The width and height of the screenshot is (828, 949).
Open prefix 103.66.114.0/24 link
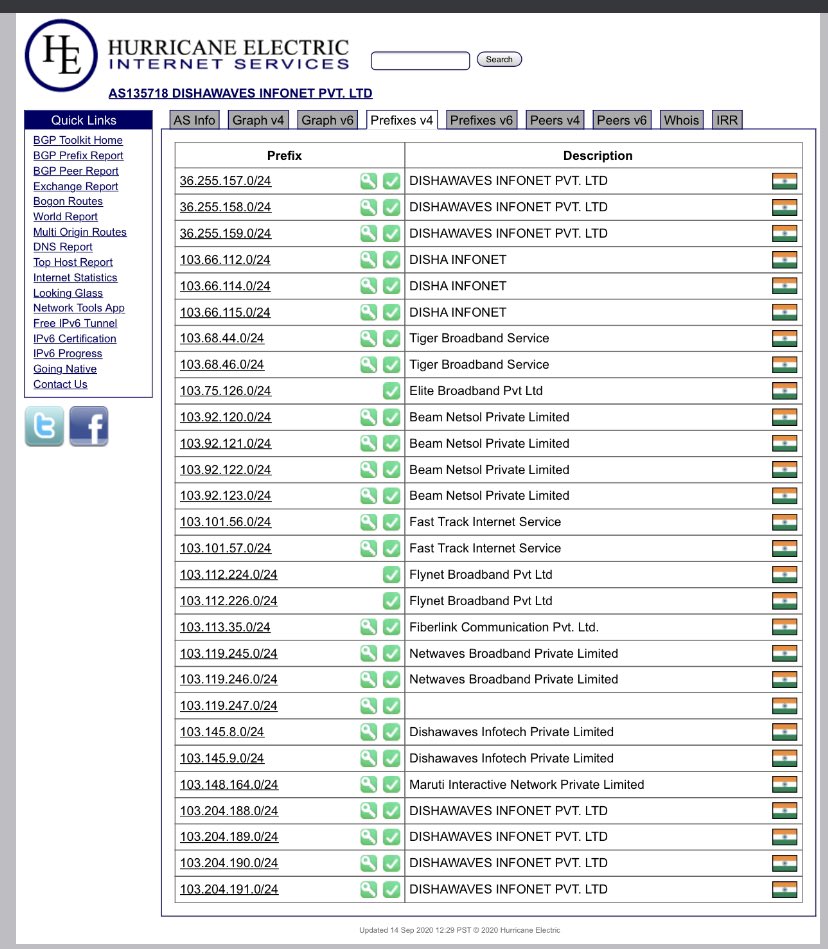pyautogui.click(x=225, y=286)
